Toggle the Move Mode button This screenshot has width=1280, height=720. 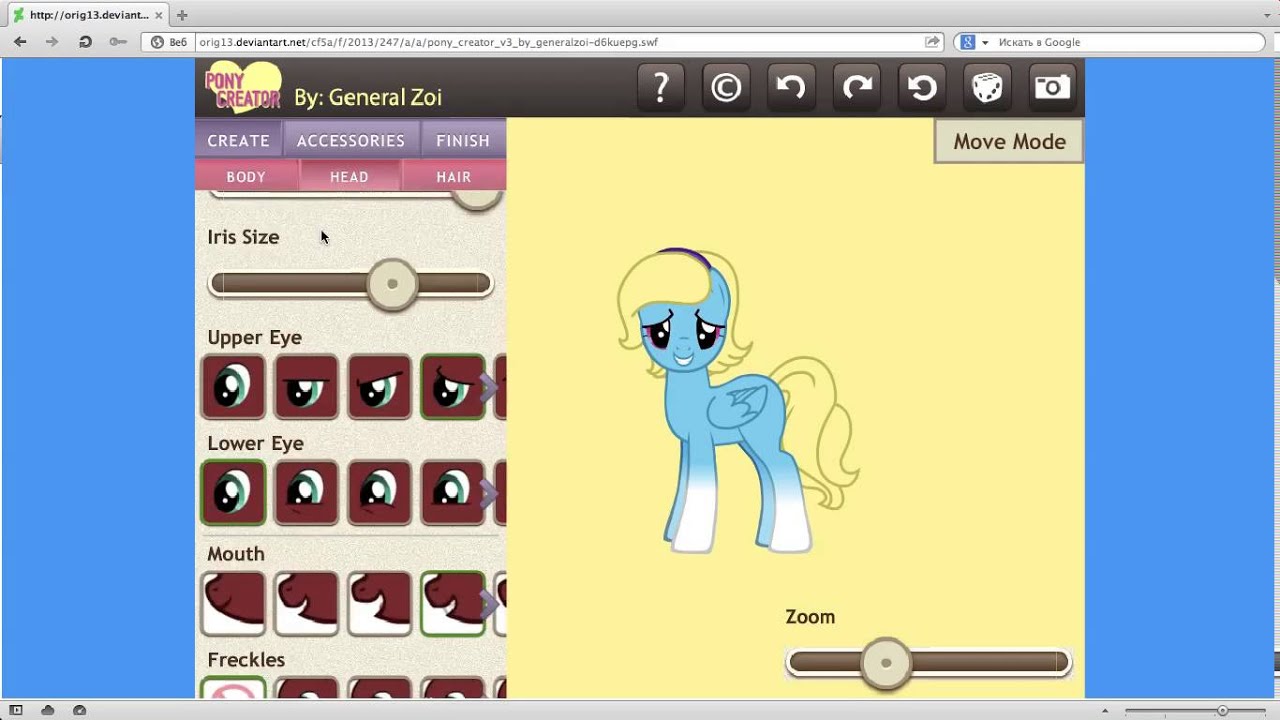click(x=1009, y=141)
